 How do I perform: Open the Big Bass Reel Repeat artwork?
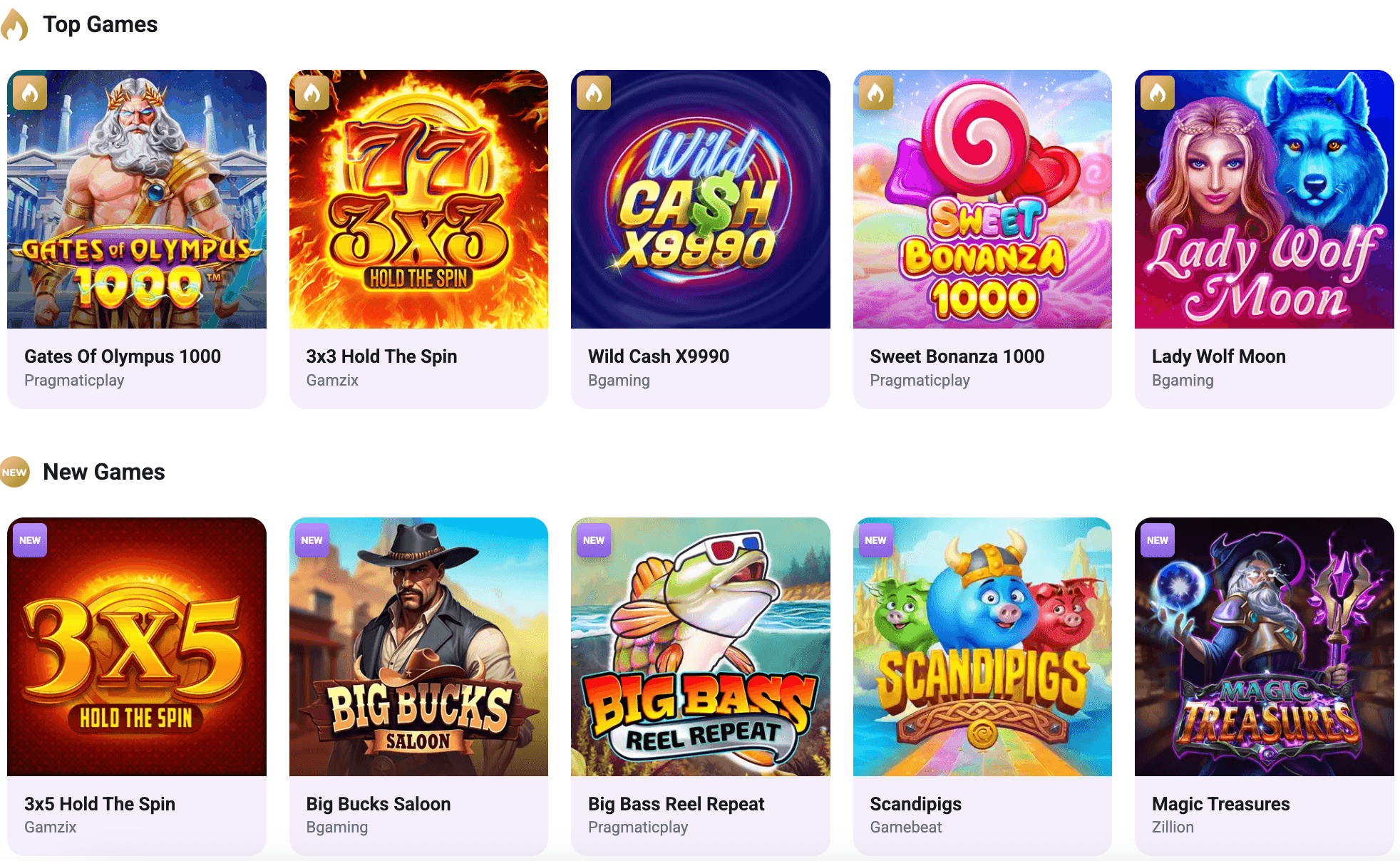coord(701,647)
